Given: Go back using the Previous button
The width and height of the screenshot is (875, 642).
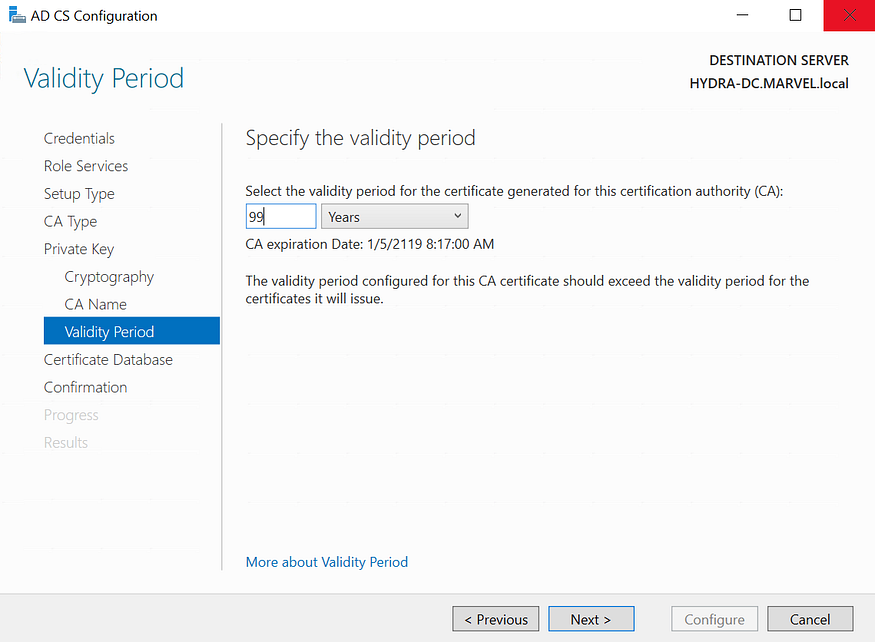Looking at the screenshot, I should coord(495,618).
